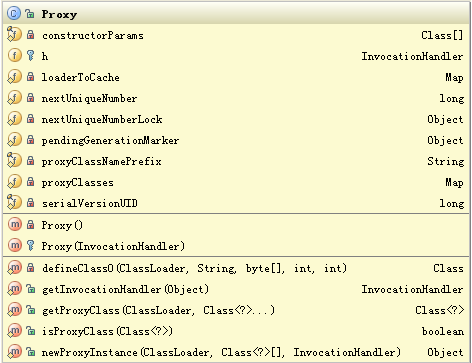The height and width of the screenshot is (363, 472).
Task: Select the getProxyClass method signature
Action: pos(158,310)
